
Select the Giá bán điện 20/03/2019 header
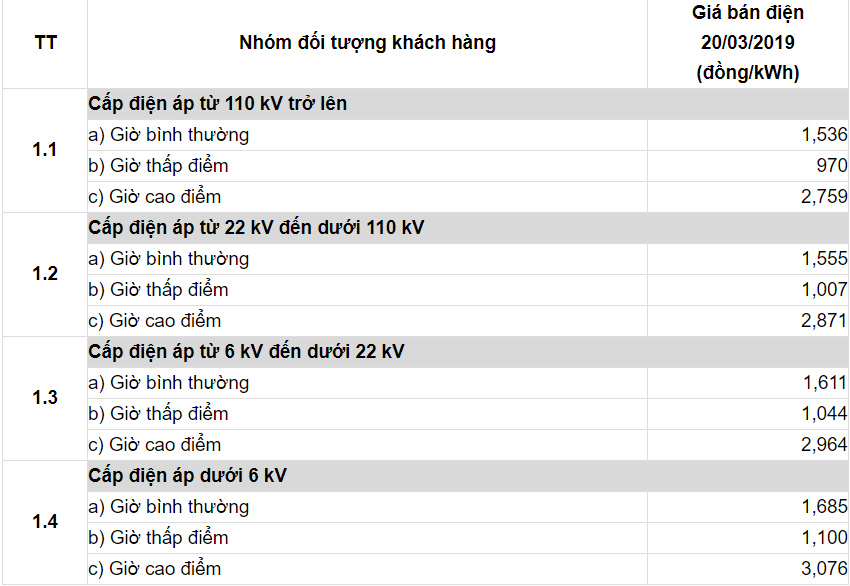748,43
